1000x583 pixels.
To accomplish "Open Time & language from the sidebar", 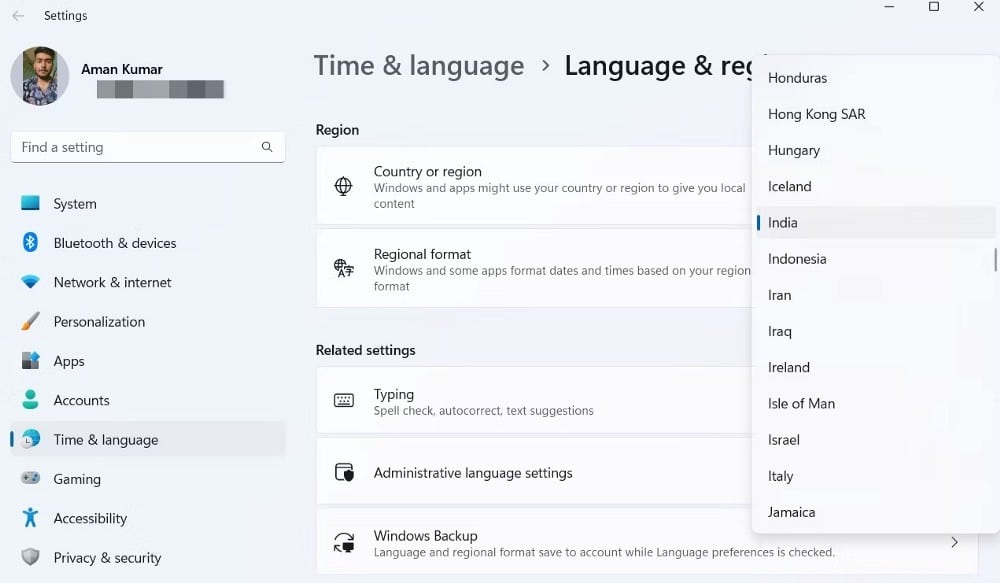I will [x=105, y=439].
